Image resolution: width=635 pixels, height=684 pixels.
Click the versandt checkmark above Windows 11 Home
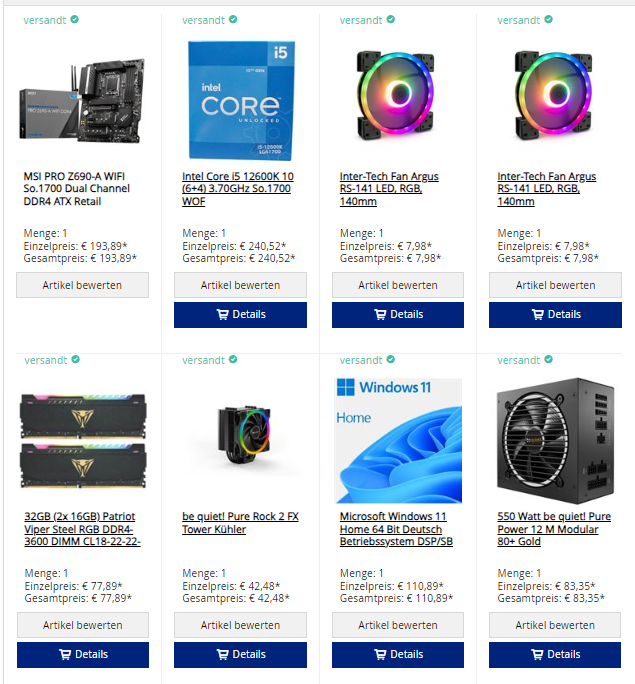[x=391, y=359]
